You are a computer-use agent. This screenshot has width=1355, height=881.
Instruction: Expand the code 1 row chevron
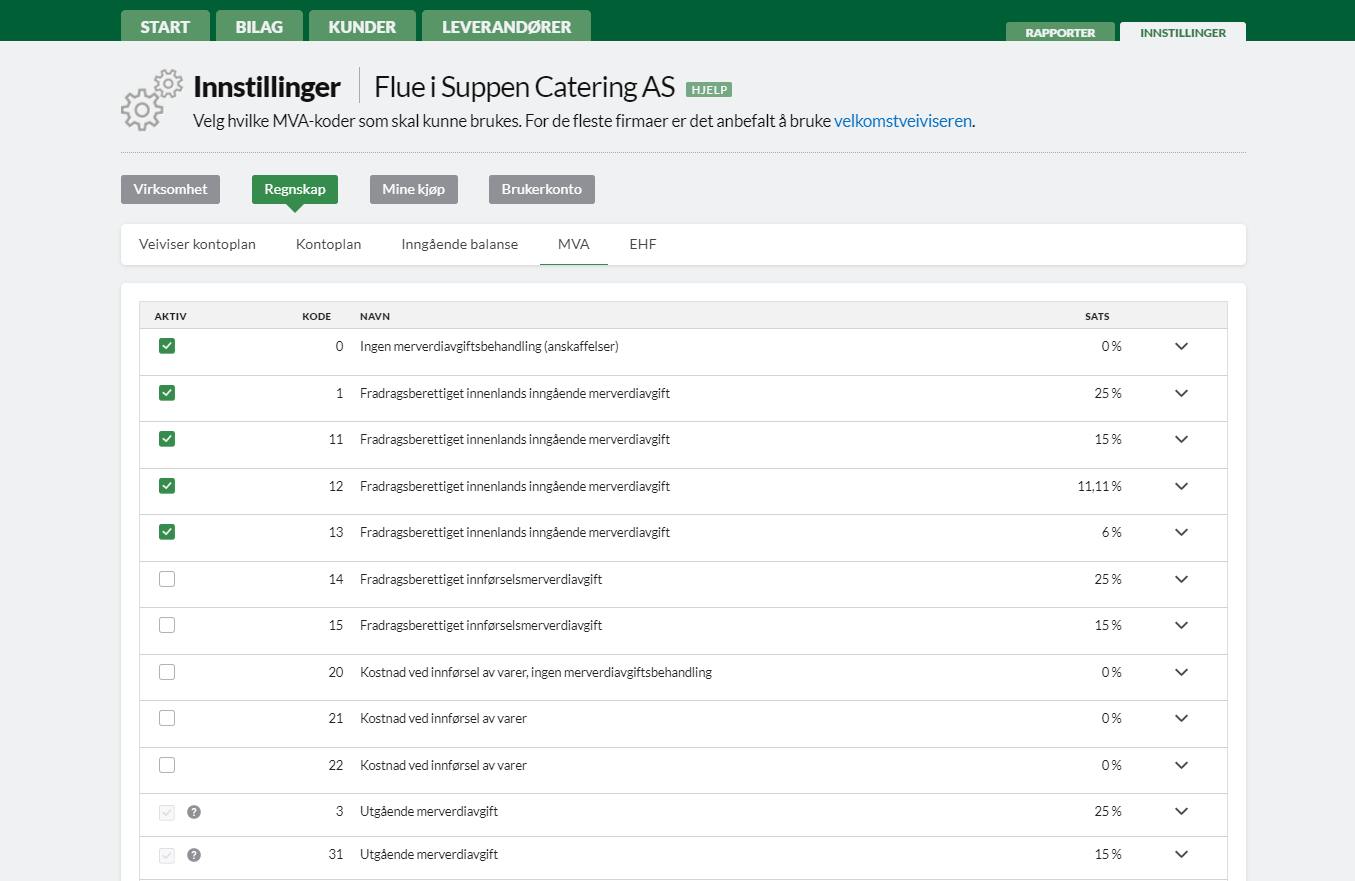pos(1181,393)
